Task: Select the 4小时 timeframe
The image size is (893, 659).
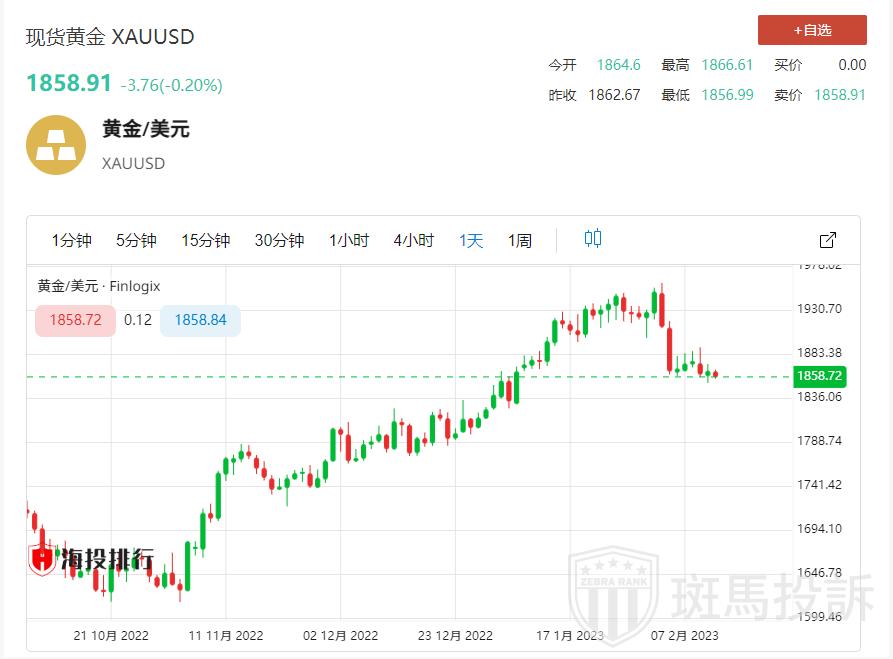Action: pos(413,240)
